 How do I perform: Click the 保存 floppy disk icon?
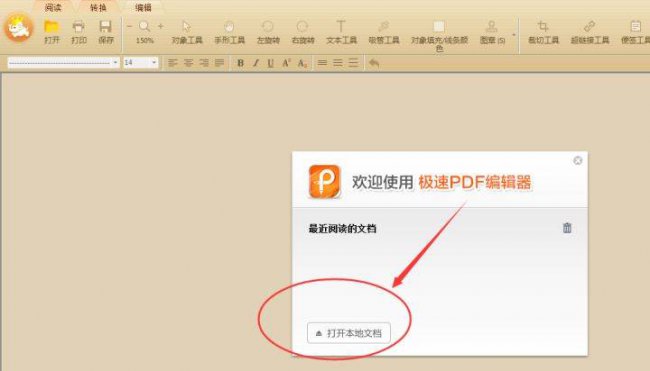tap(105, 27)
